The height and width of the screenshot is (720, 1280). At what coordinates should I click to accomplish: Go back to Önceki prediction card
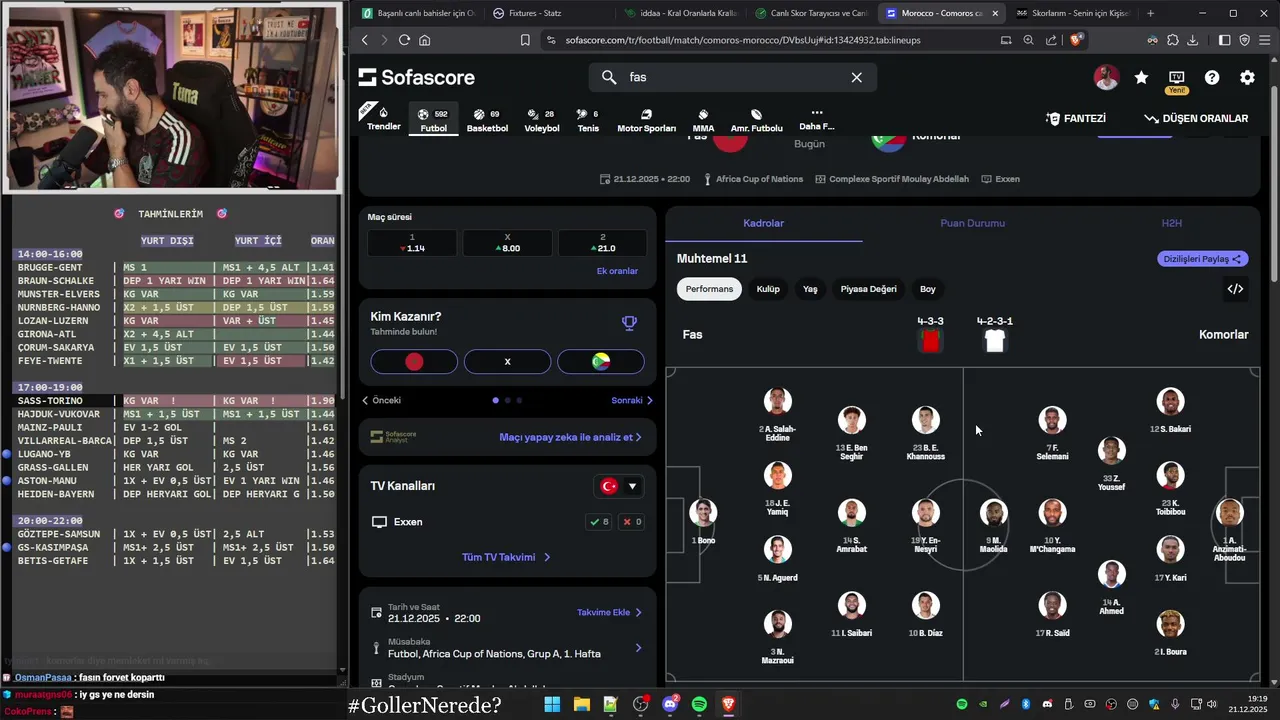(381, 400)
